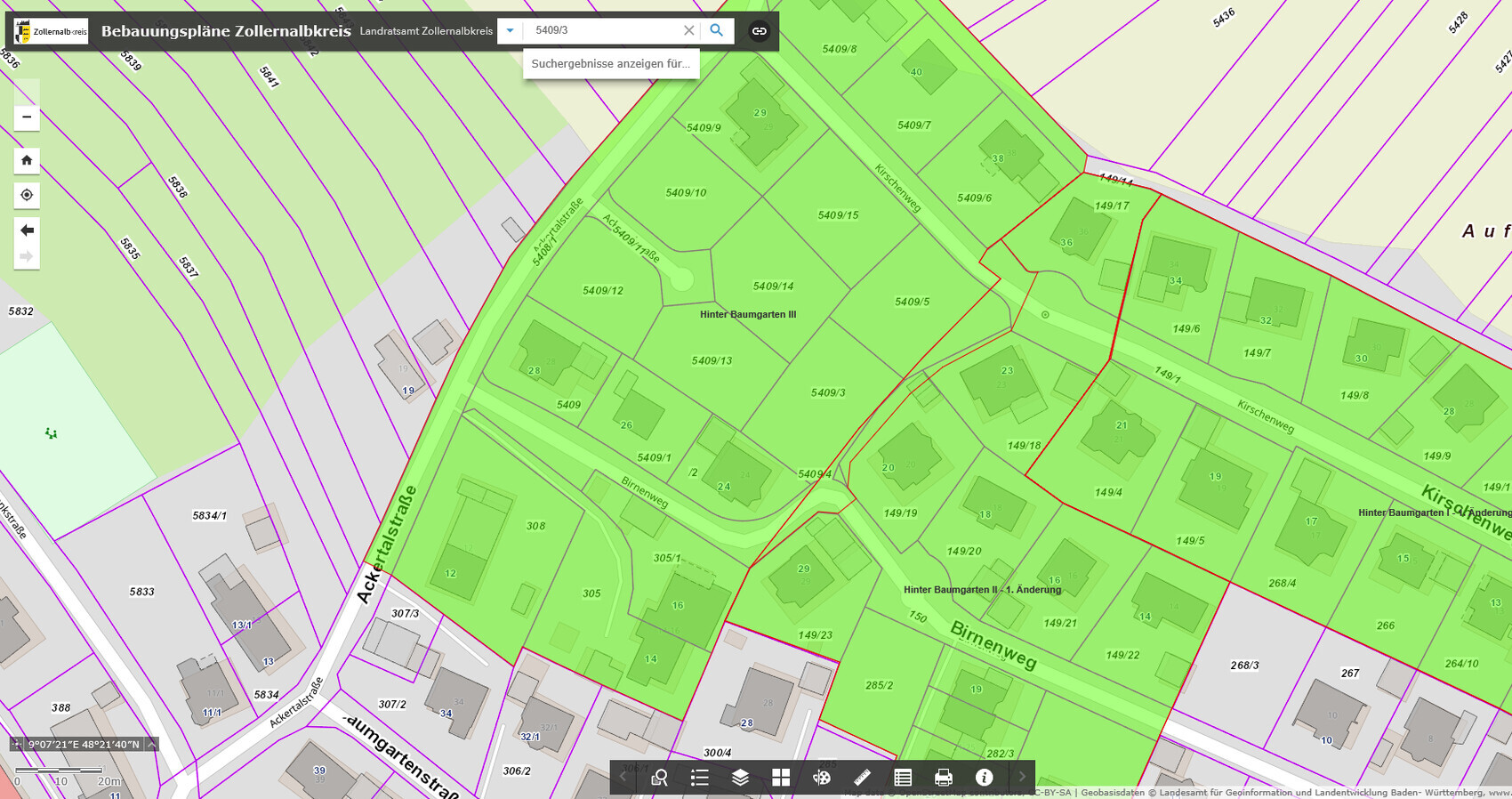Open the measurement ruler tool
The width and height of the screenshot is (1512, 799).
coord(862,778)
